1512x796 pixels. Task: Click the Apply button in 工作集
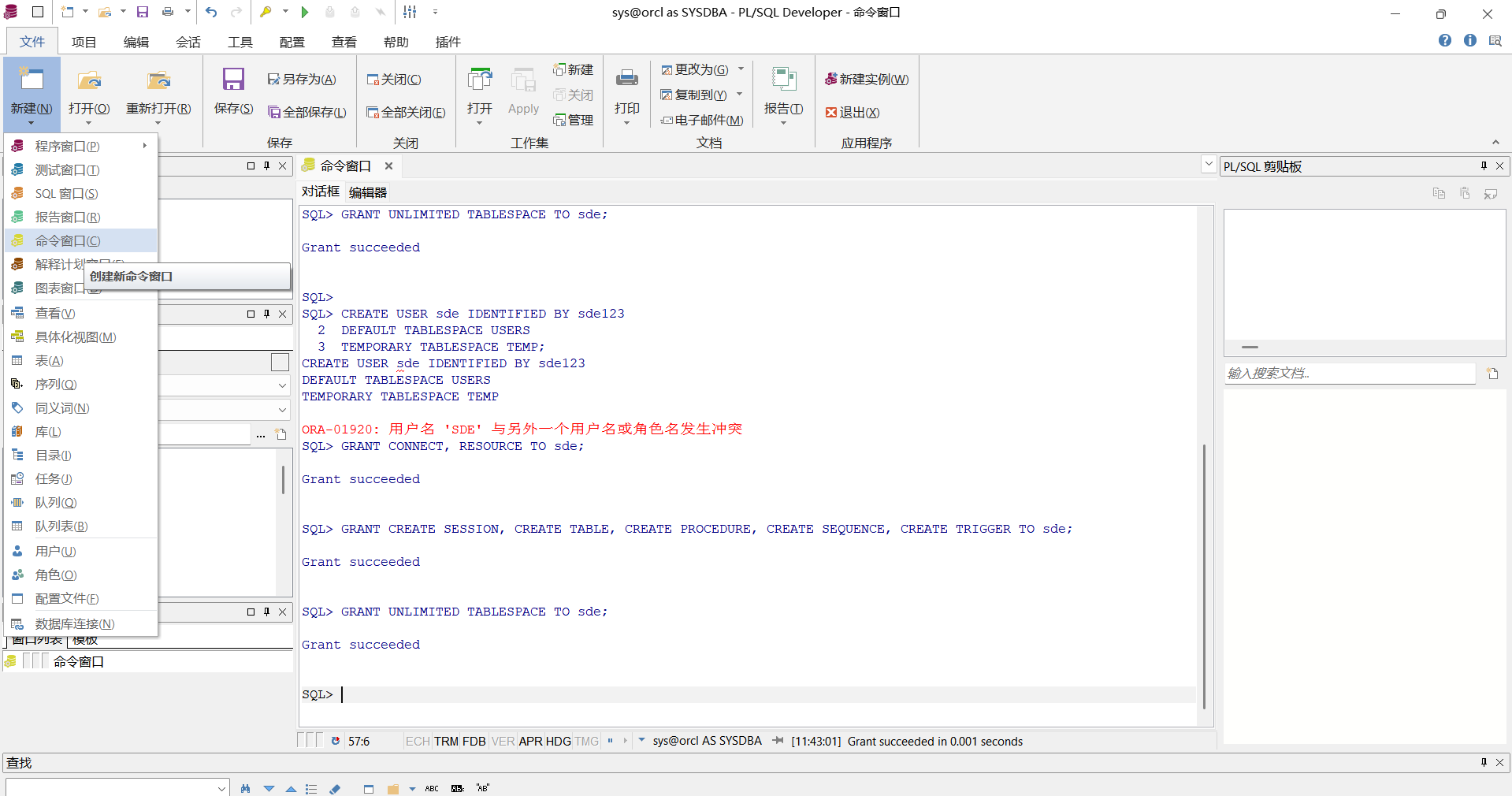click(x=522, y=95)
